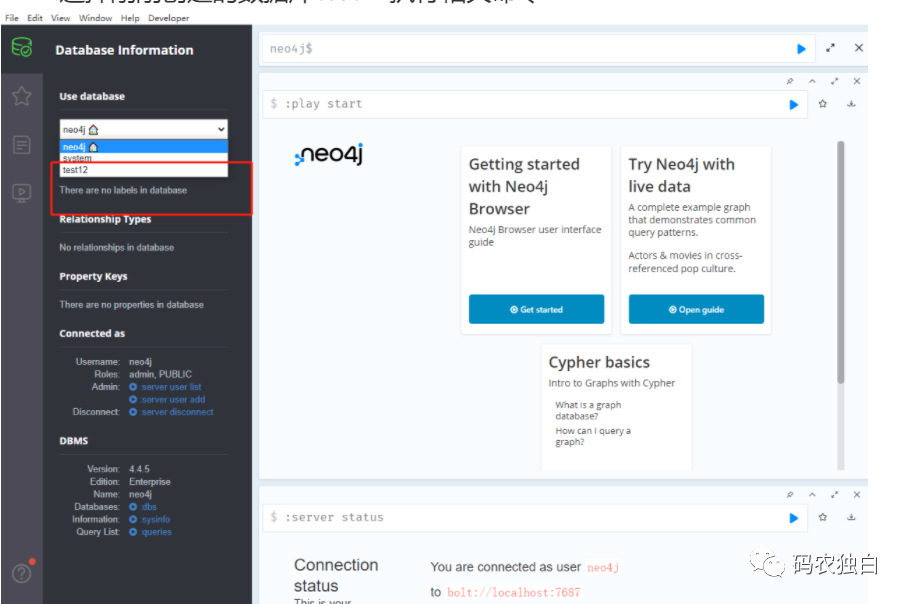Click the Open guide button
The image size is (909, 604).
coord(696,309)
